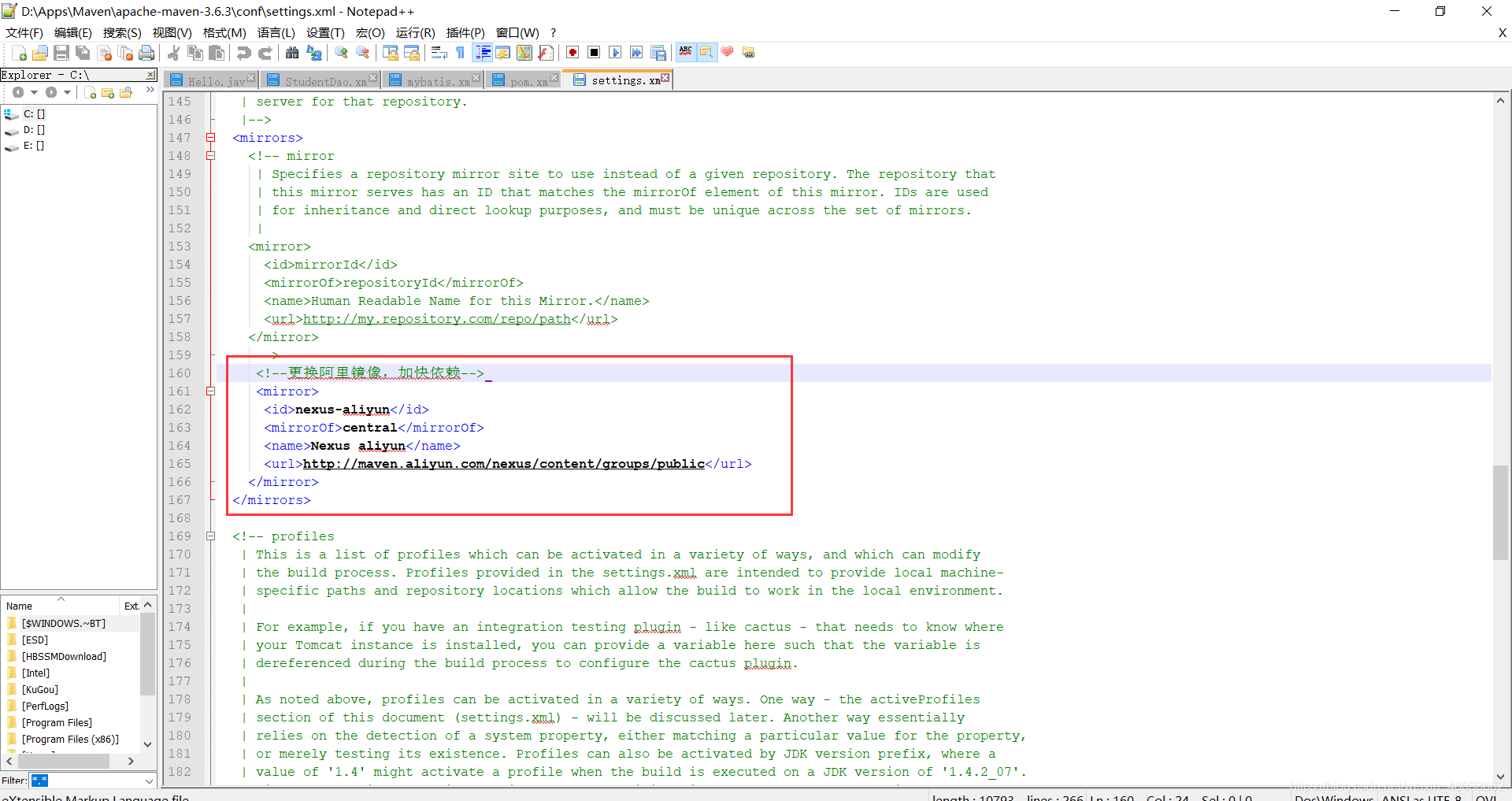Image resolution: width=1512 pixels, height=801 pixels.
Task: Save the recorded macro icon
Action: coord(658,53)
